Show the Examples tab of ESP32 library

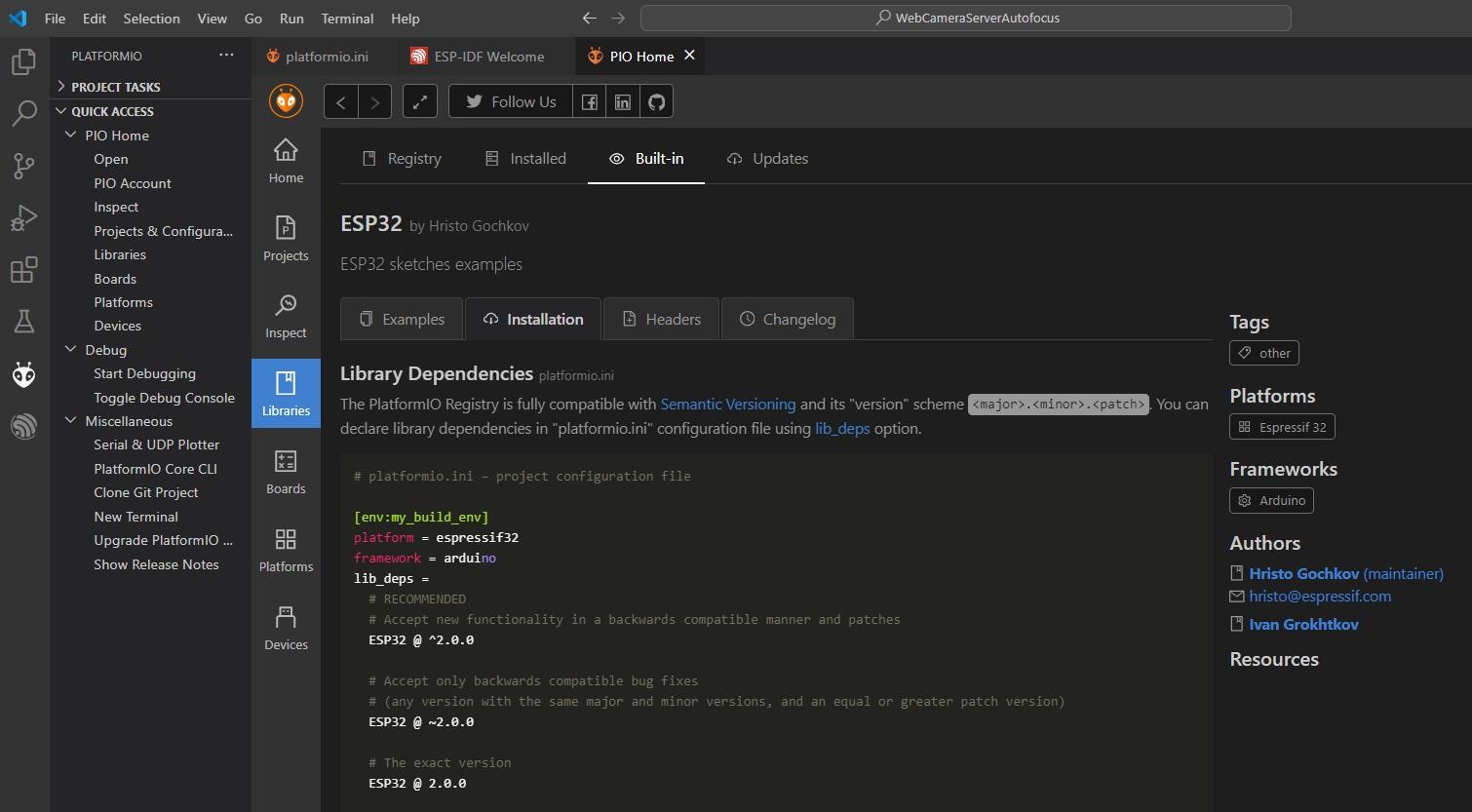(x=403, y=319)
